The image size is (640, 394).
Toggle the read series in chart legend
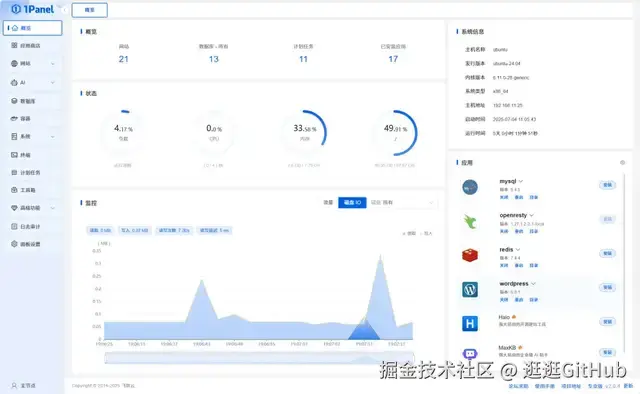409,234
